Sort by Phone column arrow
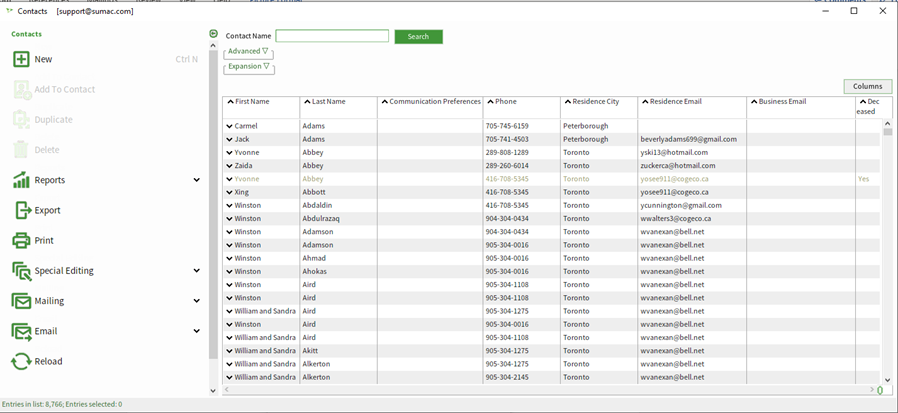Viewport: 898px width, 413px height. (491, 102)
